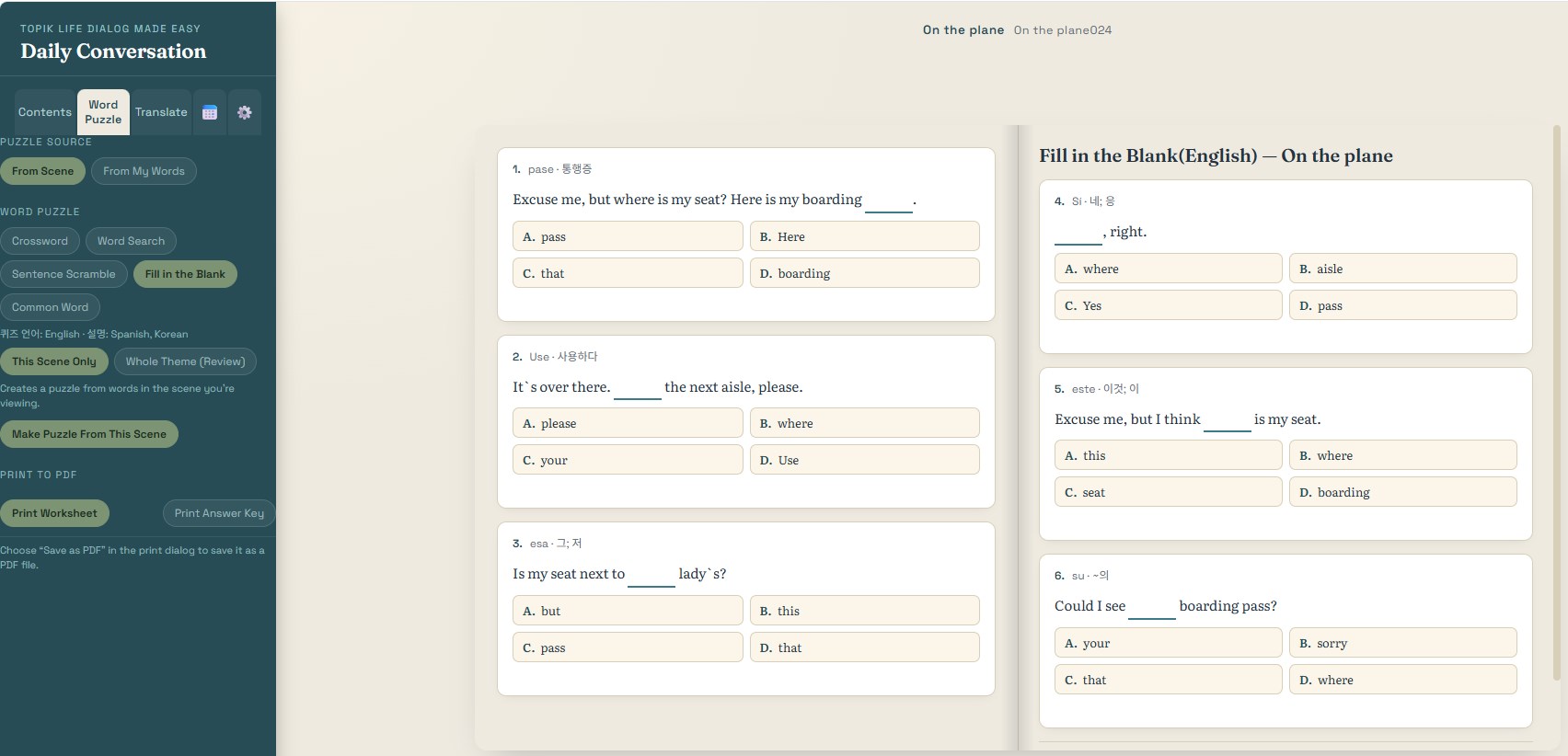Pick answer C seat in question 5

(x=1168, y=492)
